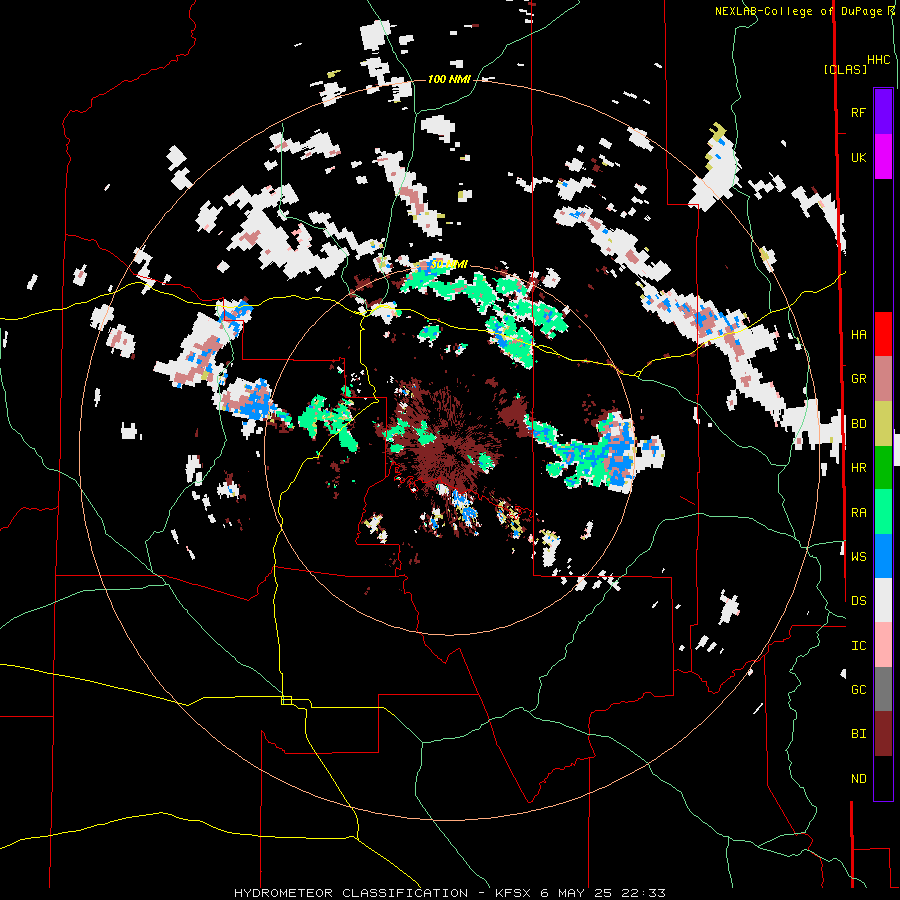
Task: Click the RA legend label
Action: 858,512
